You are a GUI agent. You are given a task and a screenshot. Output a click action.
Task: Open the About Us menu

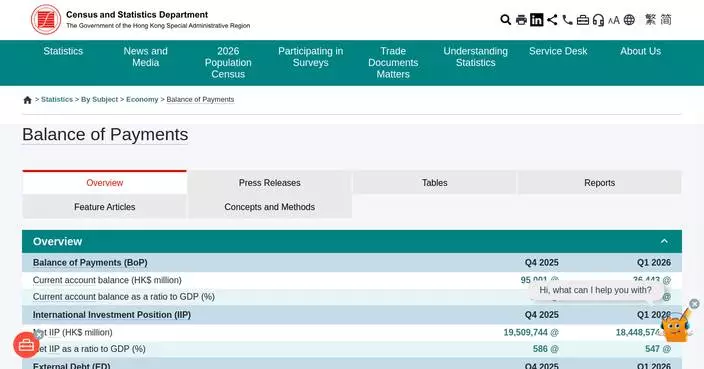pyautogui.click(x=640, y=51)
